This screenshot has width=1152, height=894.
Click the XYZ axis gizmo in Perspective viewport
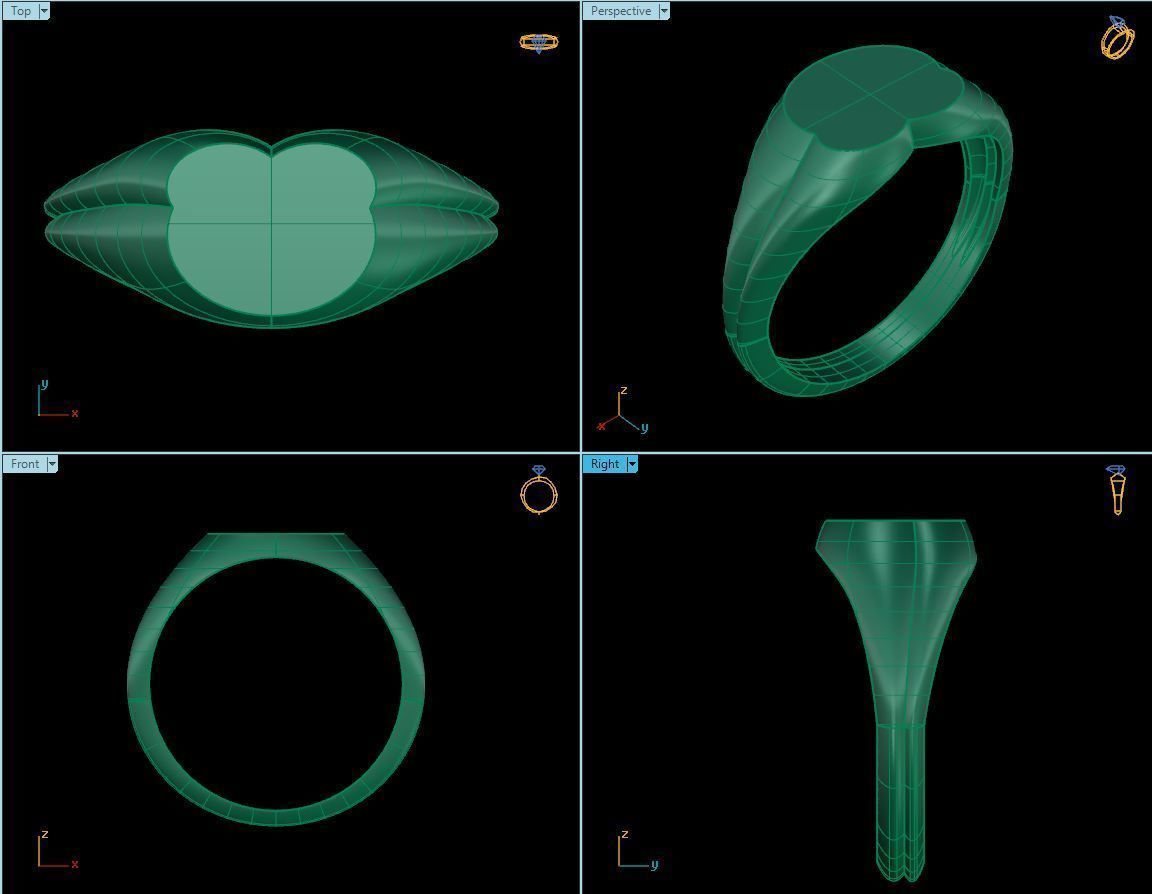623,411
